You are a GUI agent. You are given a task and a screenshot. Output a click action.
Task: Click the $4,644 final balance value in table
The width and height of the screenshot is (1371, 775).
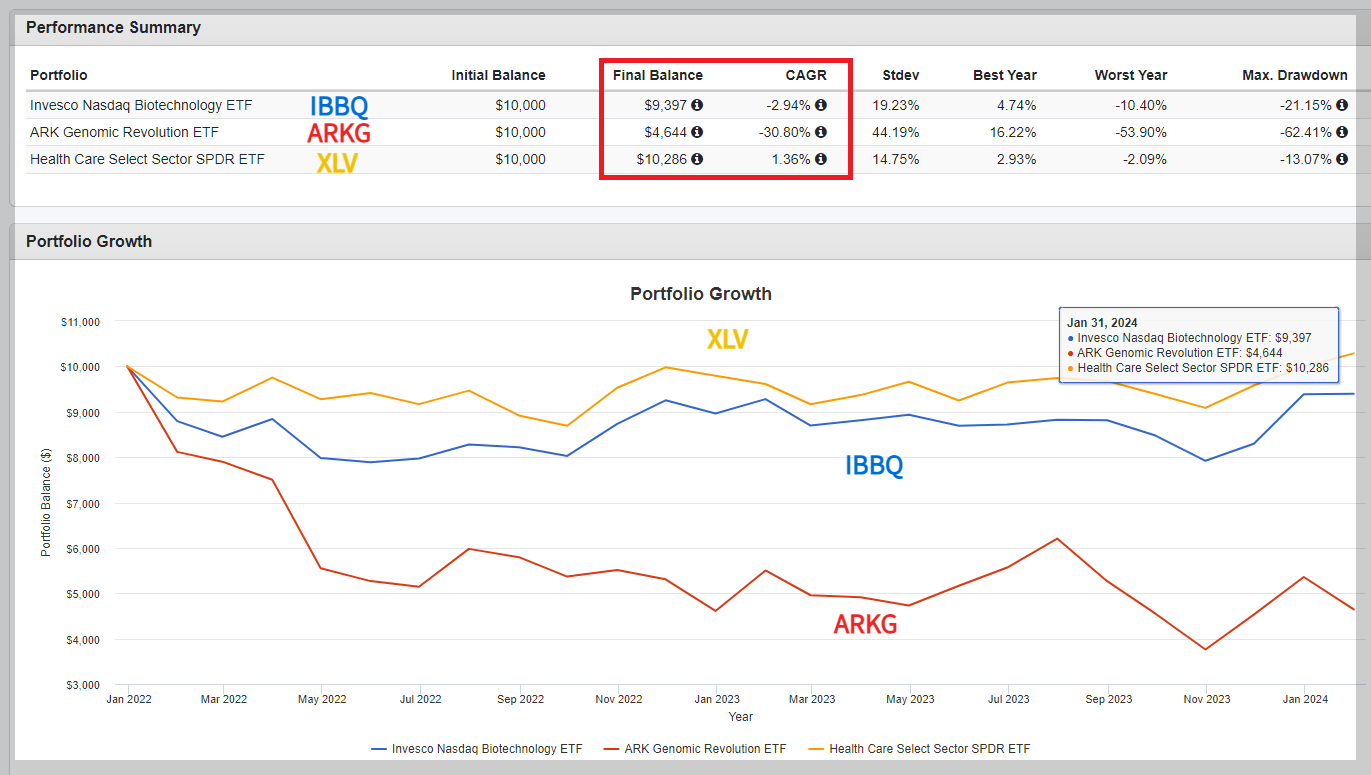click(x=667, y=132)
